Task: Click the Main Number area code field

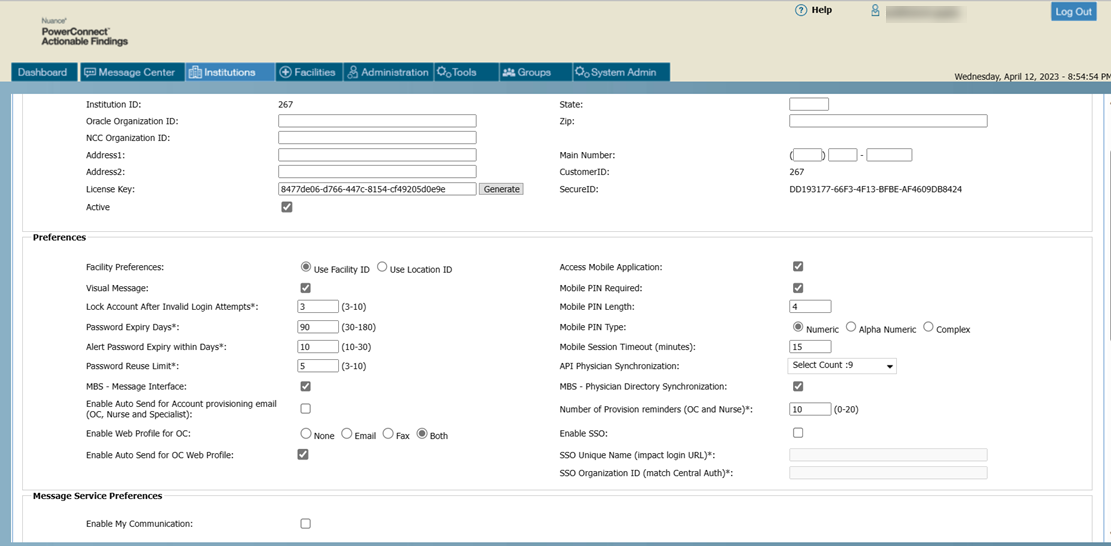Action: pyautogui.click(x=807, y=154)
